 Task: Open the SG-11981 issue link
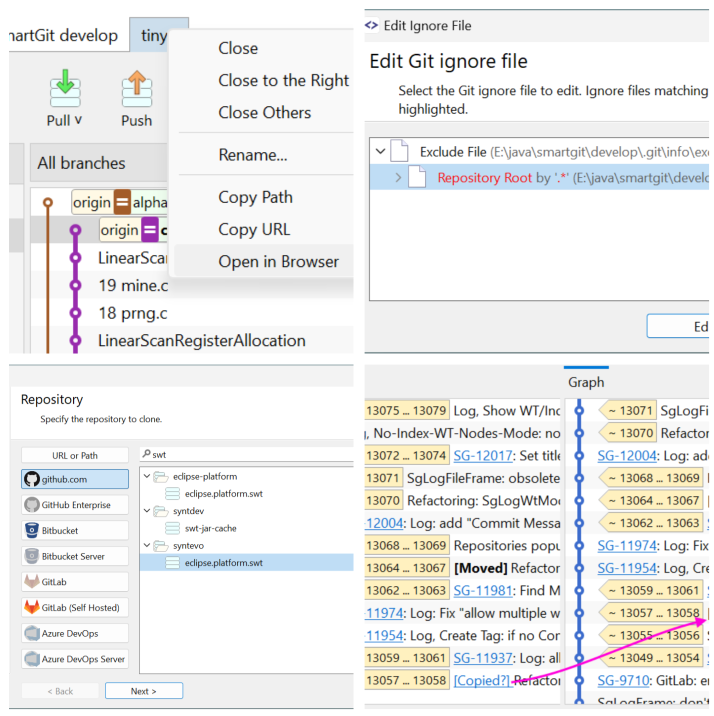click(483, 590)
